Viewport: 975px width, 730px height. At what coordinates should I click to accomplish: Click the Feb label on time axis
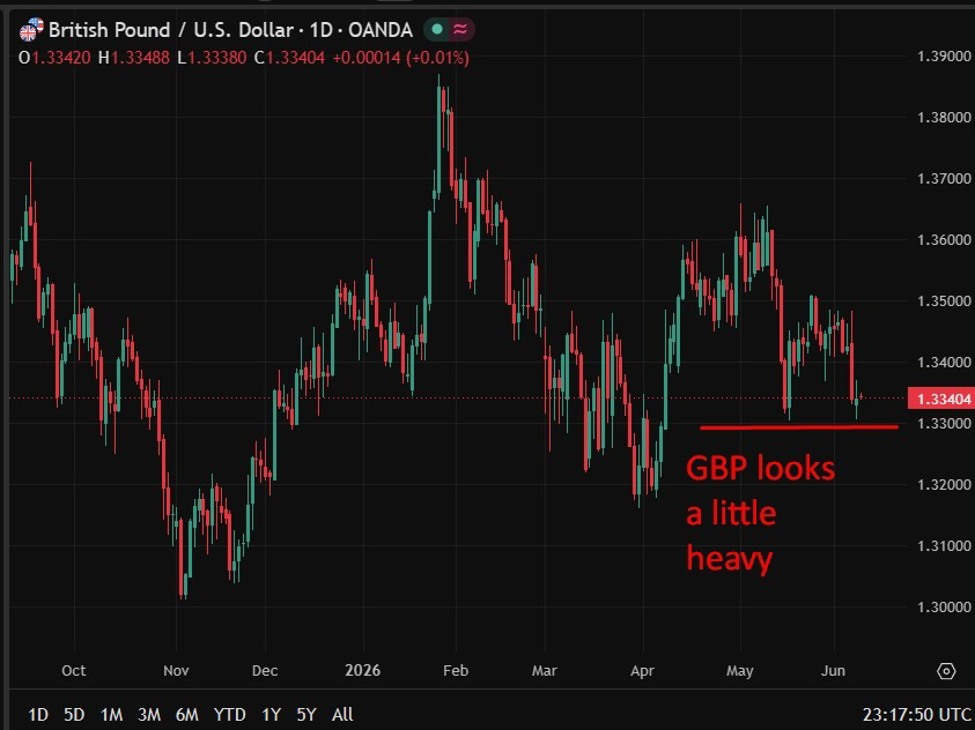click(455, 671)
